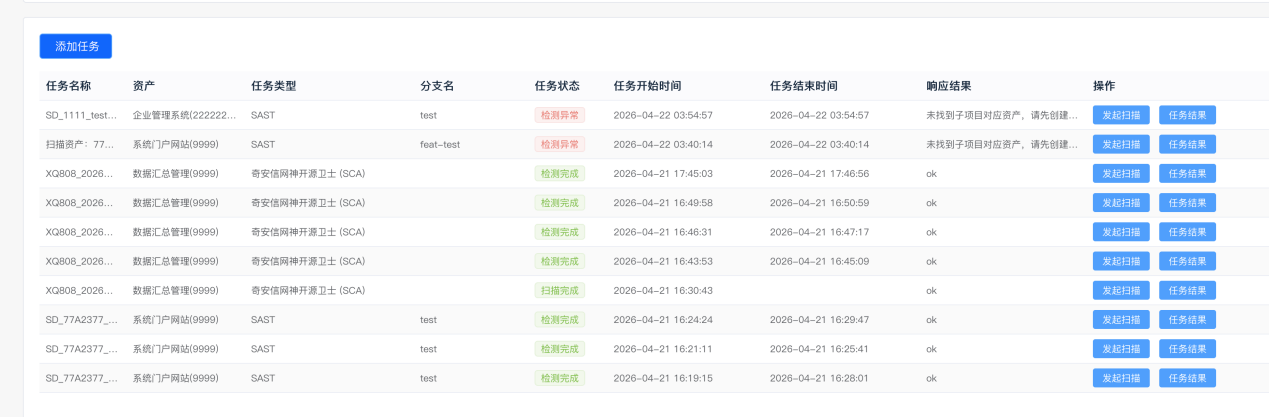Click end time 2026-04-21 16:45:09 cell
Screen dimensions: 1269x417
(820, 261)
